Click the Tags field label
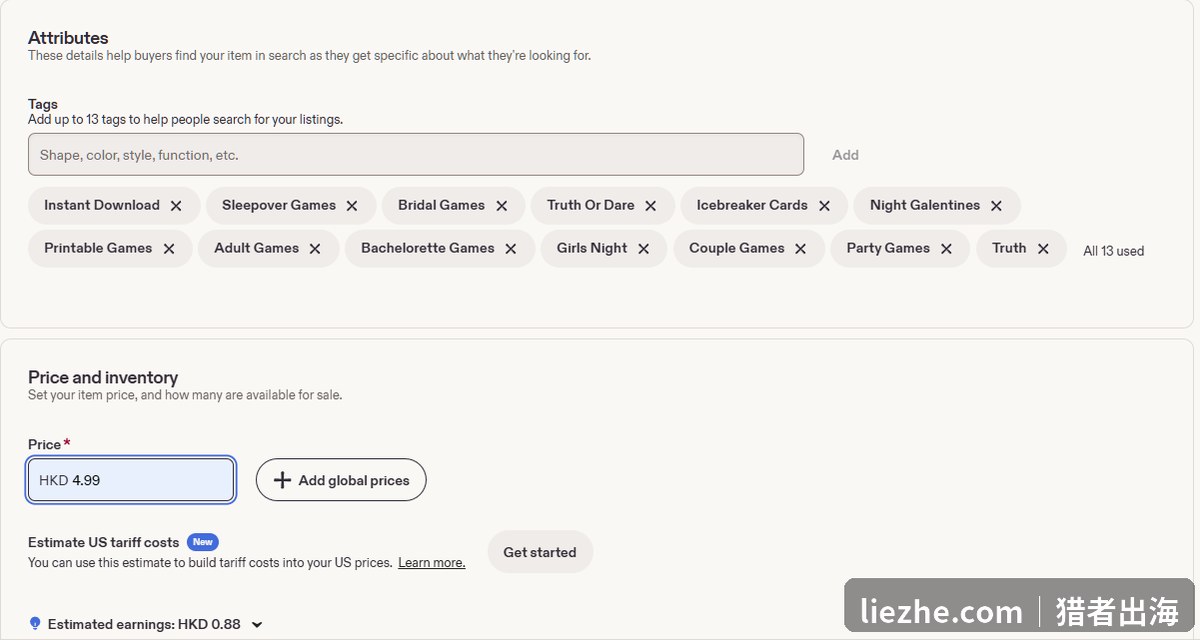1200x640 pixels. click(x=43, y=104)
